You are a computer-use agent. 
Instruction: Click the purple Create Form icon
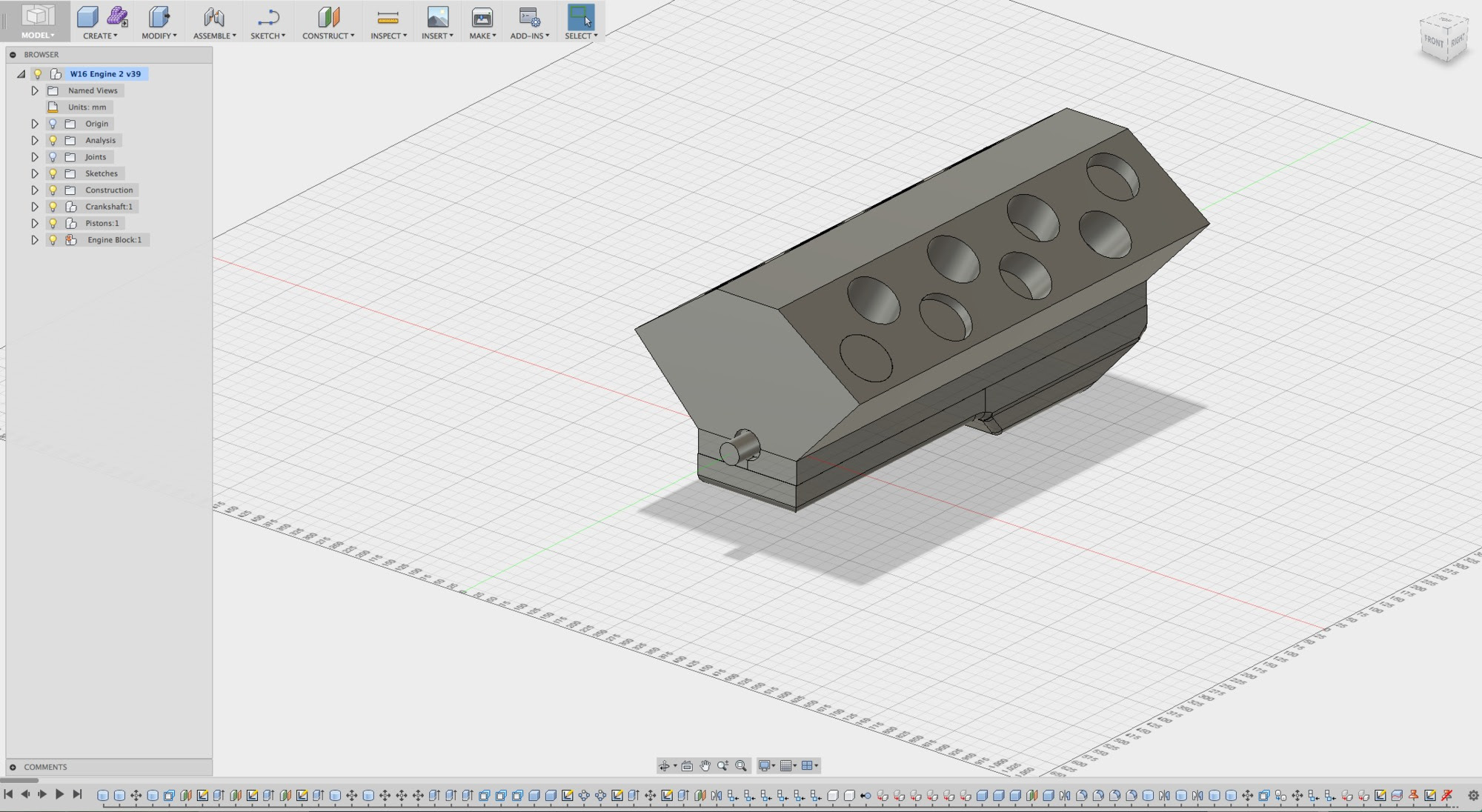(116, 16)
